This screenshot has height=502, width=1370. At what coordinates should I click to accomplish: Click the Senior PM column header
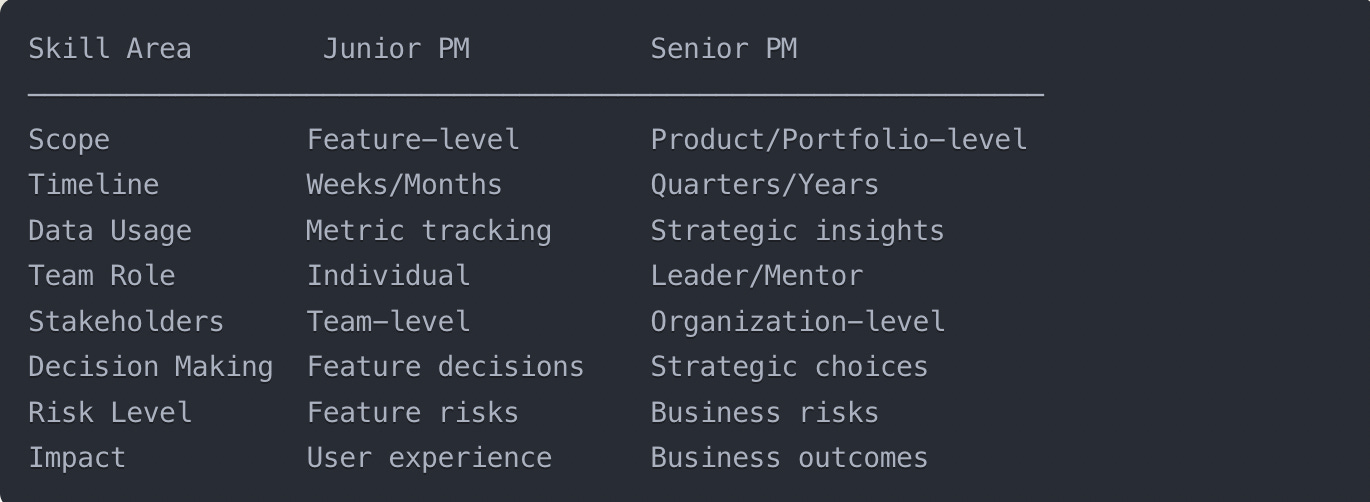coord(724,48)
